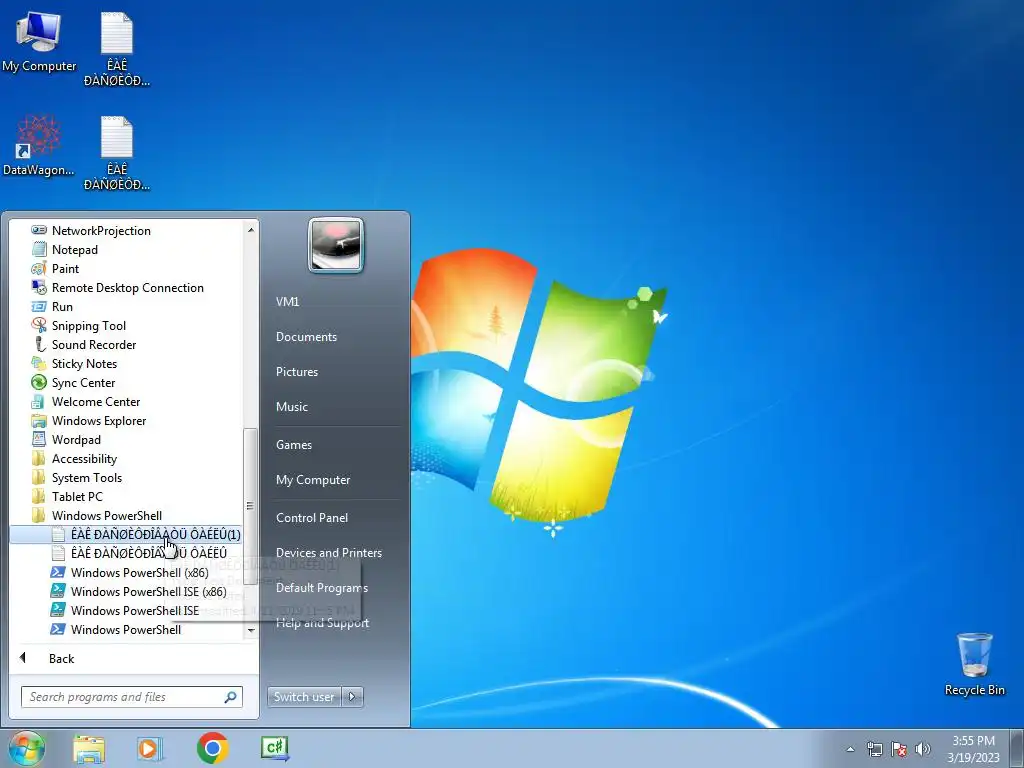Click the Show desktop button
The image size is (1024, 768).
tap(1017, 749)
